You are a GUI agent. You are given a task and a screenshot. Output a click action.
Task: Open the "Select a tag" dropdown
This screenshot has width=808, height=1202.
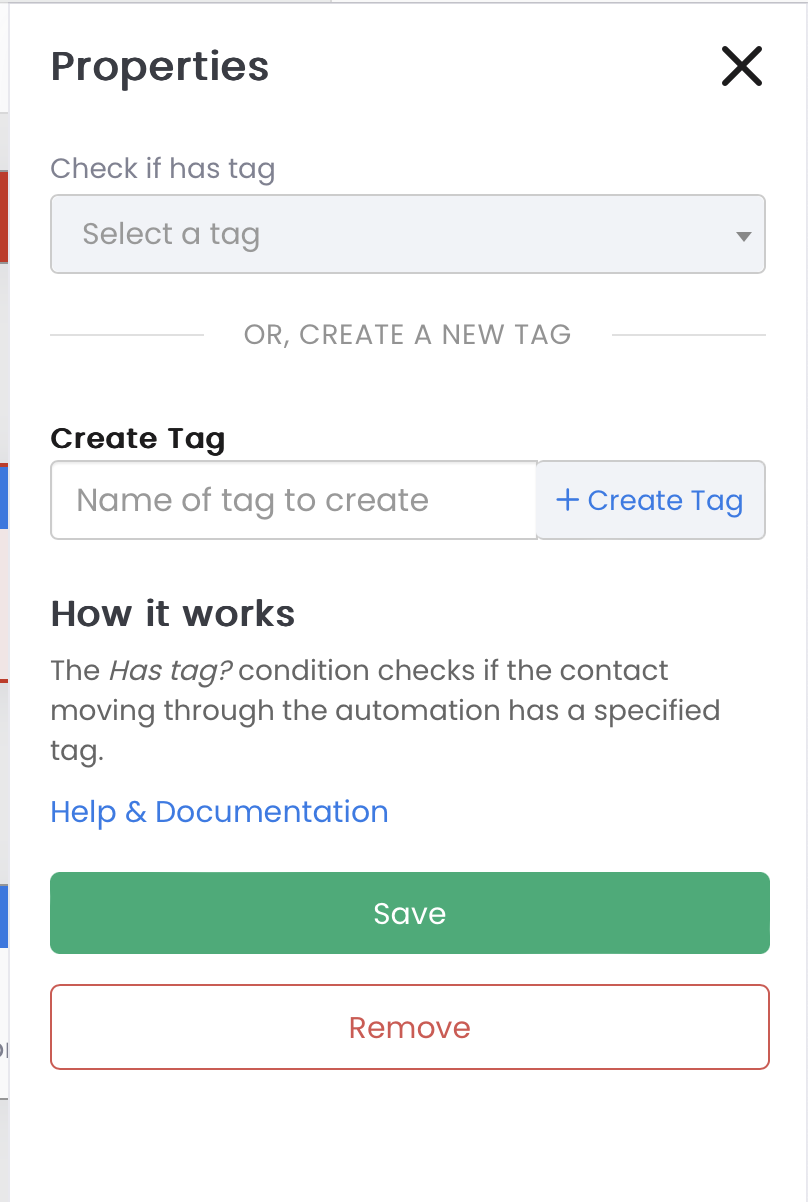[x=408, y=234]
